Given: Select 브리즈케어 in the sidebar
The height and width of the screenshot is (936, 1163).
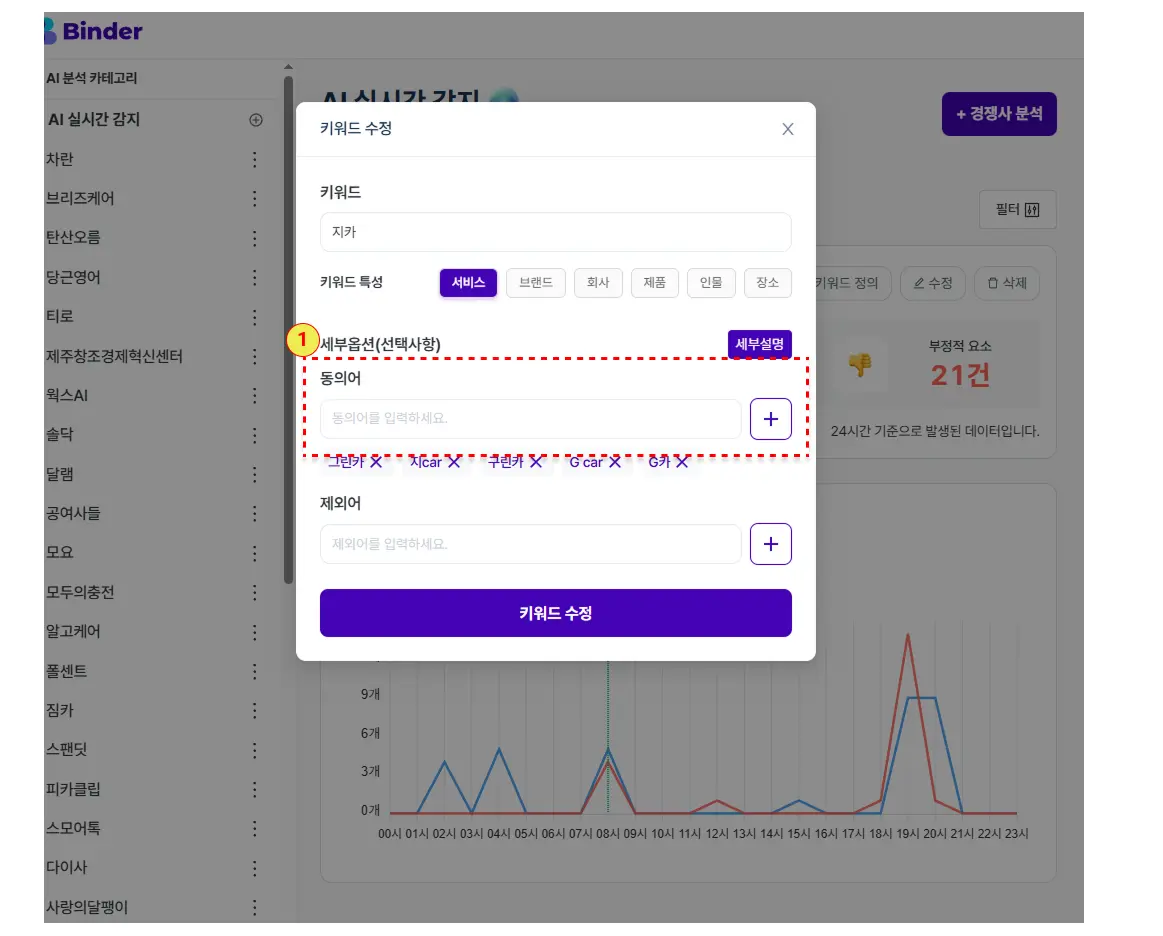Looking at the screenshot, I should pos(80,199).
